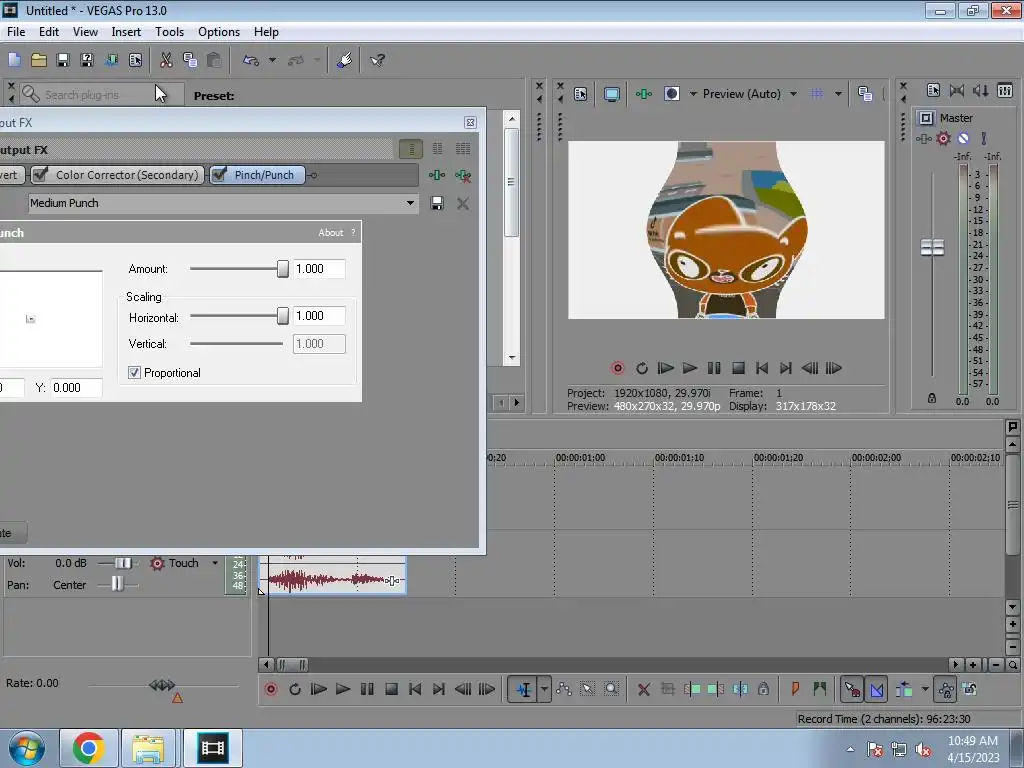
Task: Click the Play button under preview
Action: 690,368
